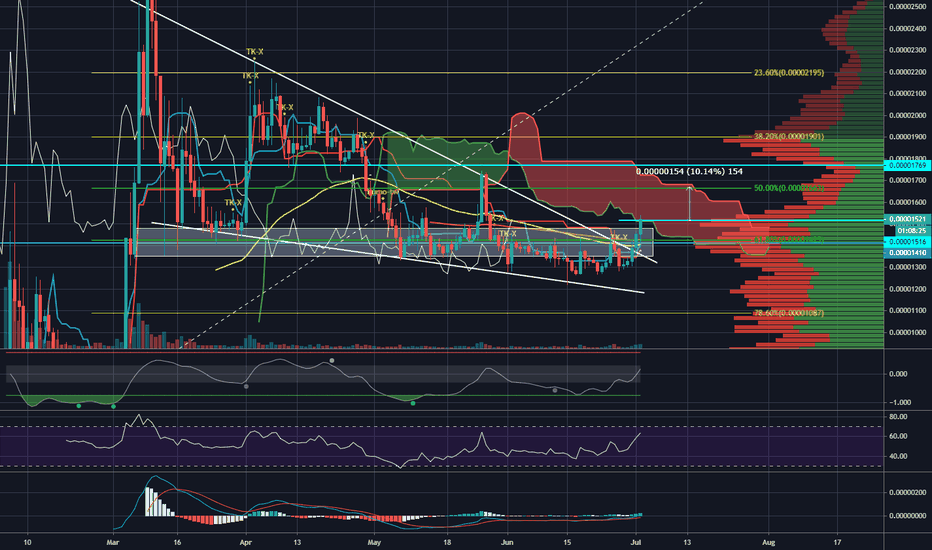Screen dimensions: 932x550
Task: Click the Jun label on the time axis
Action: (507, 542)
